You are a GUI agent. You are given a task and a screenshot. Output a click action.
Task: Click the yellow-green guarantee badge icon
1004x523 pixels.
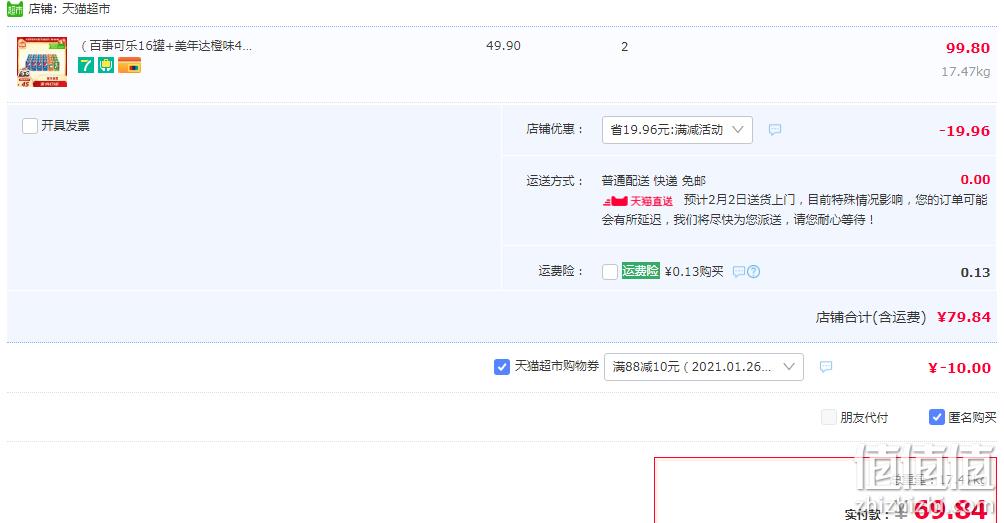106,65
